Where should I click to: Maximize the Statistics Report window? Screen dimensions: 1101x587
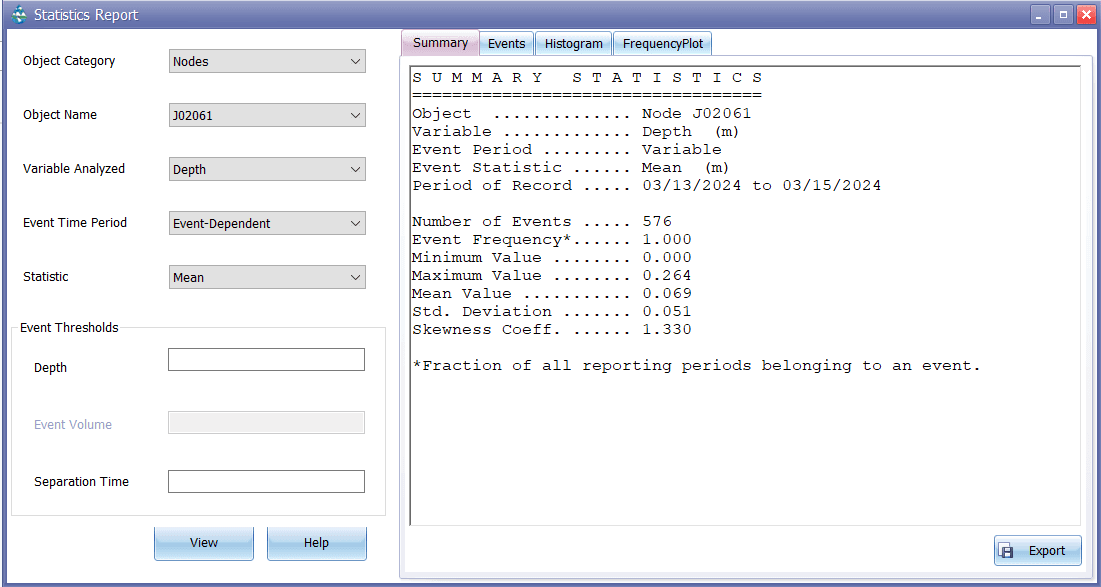pyautogui.click(x=1062, y=14)
